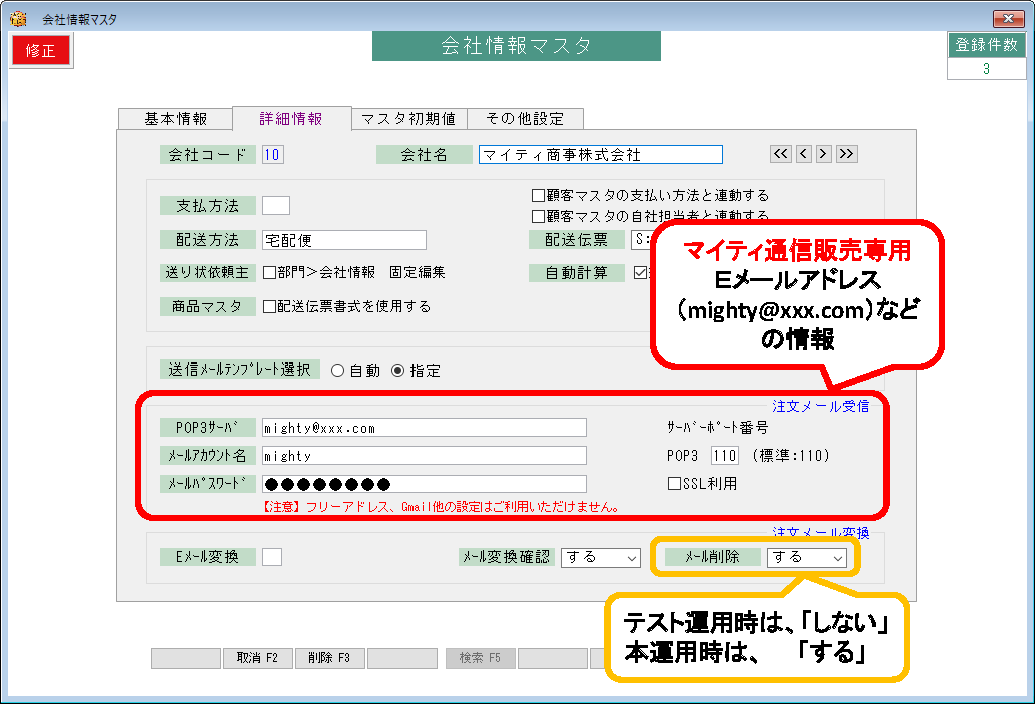1035x704 pixels.
Task: Jump to last record with >> button
Action: click(x=847, y=154)
